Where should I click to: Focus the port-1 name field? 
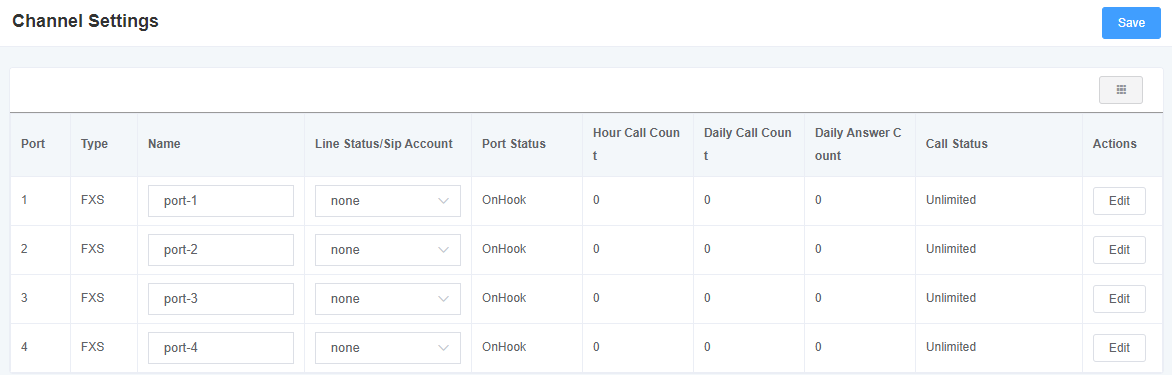220,201
